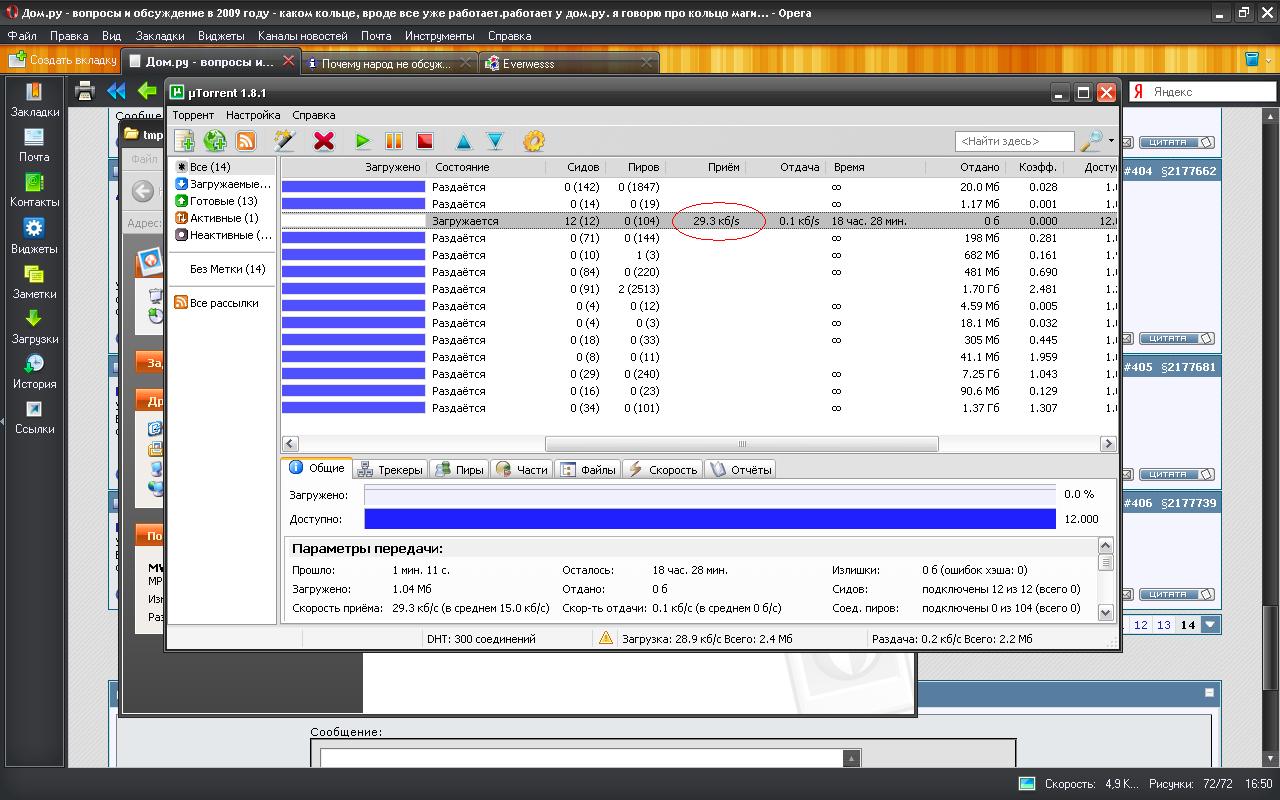Pause the torrent with orange pause icon
This screenshot has height=800, width=1280.
394,141
